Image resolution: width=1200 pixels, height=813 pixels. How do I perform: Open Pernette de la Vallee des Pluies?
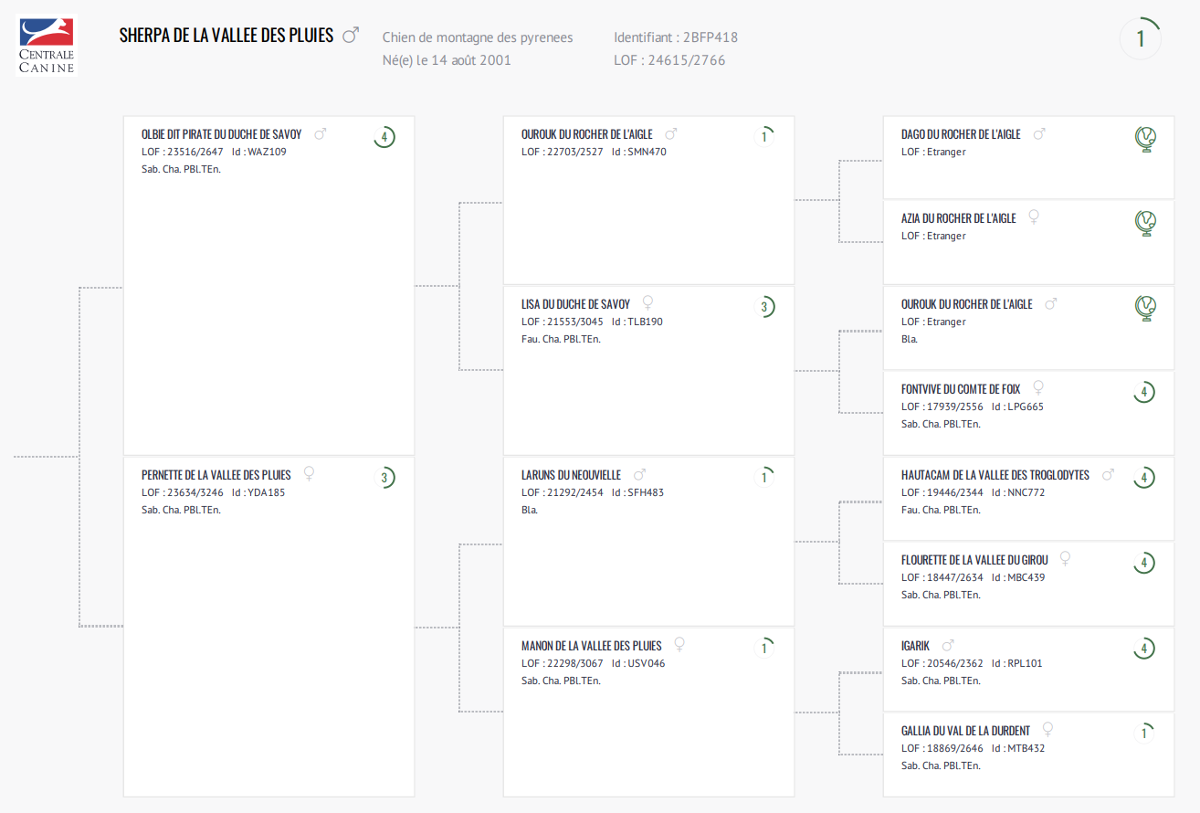216,475
